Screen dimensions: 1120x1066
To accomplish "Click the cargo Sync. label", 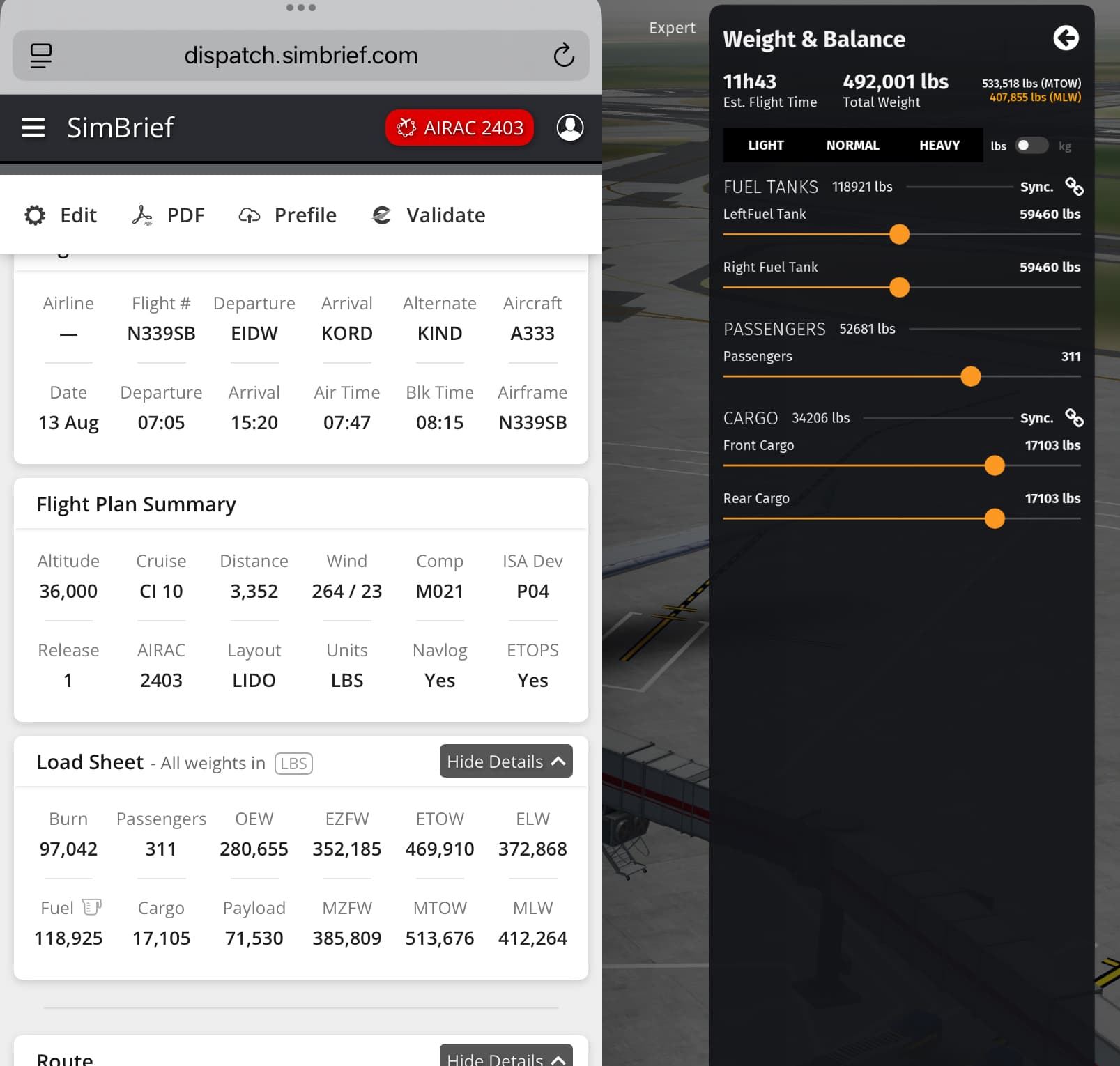I will (x=1036, y=418).
